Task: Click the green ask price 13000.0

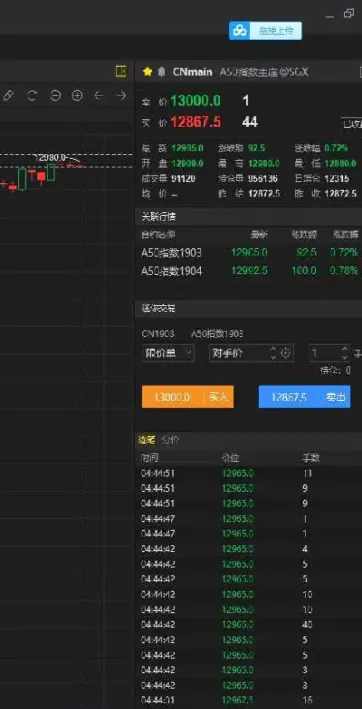Action: coord(196,101)
